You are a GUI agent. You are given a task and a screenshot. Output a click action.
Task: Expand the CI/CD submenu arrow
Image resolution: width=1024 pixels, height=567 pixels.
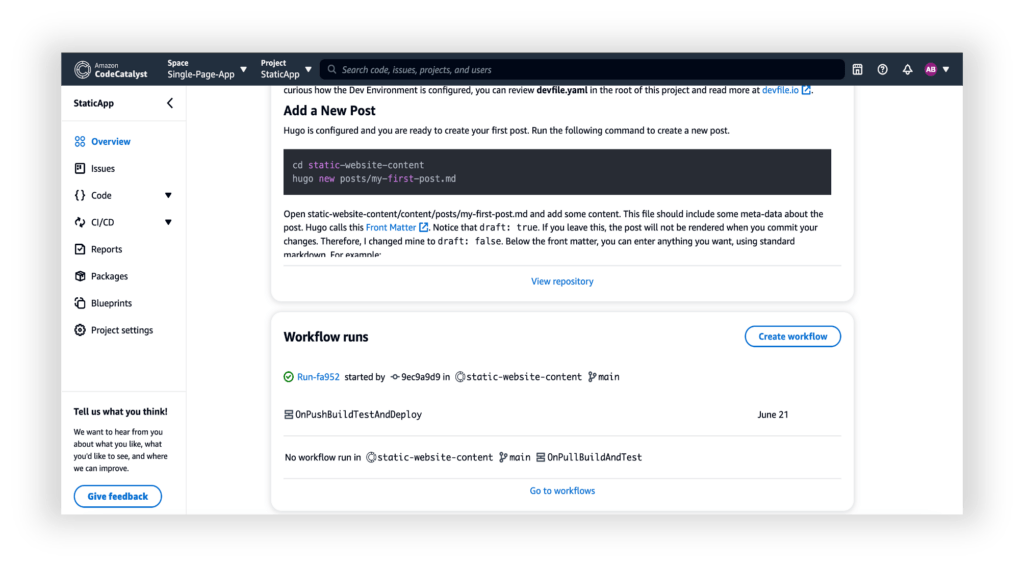coord(168,222)
